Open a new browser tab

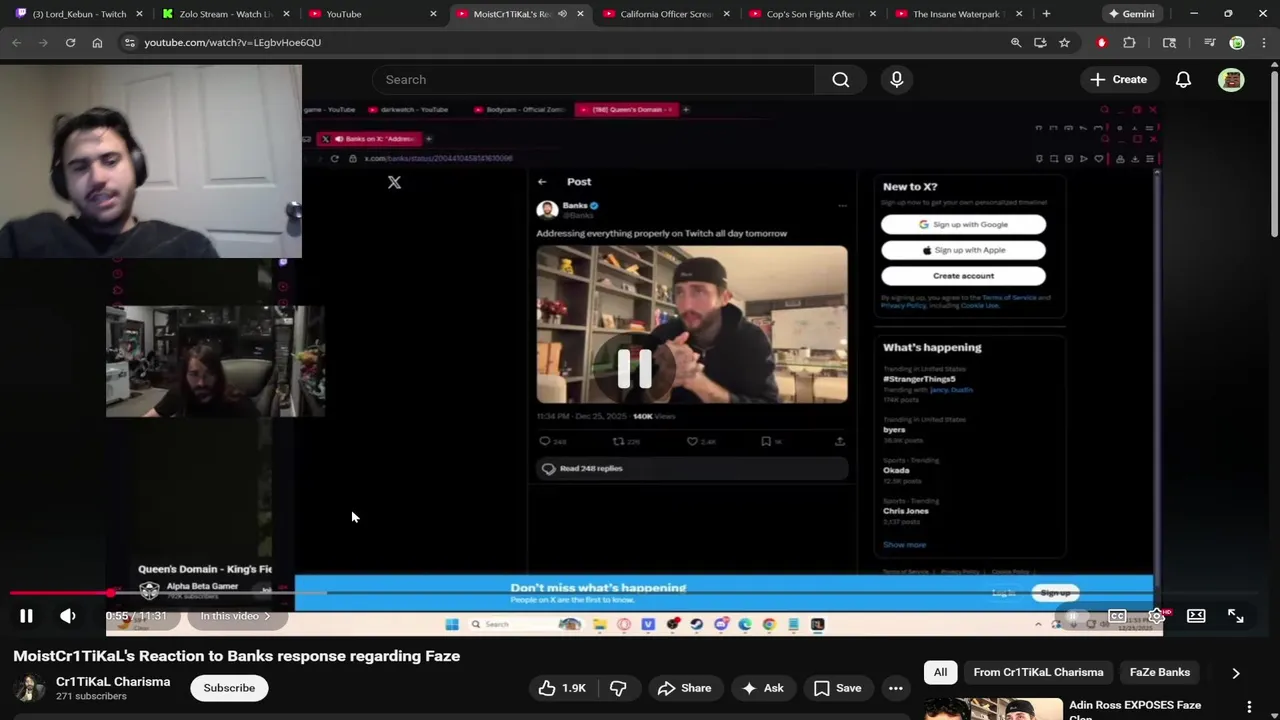1046,14
